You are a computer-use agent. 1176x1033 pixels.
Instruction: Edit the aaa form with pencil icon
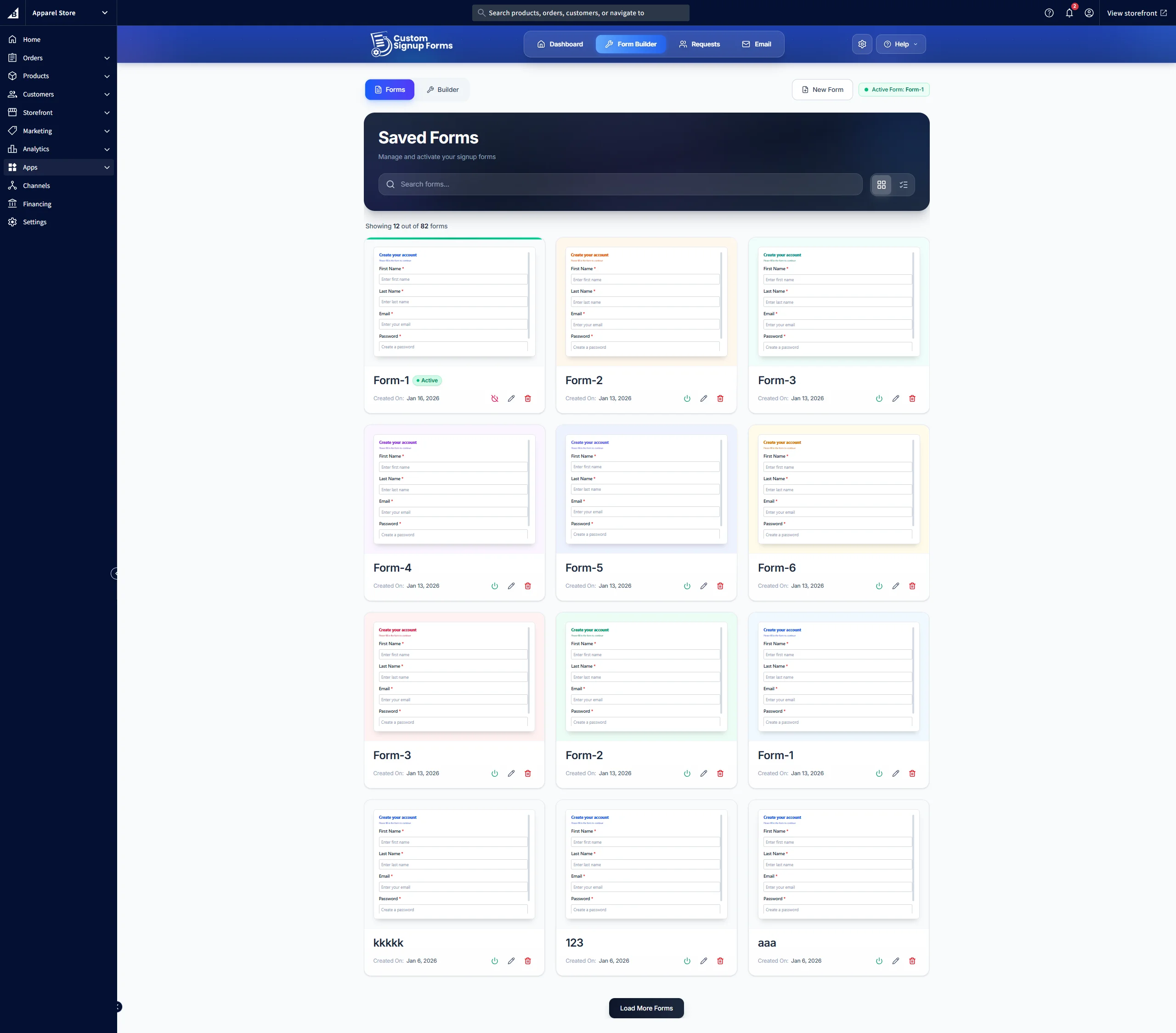point(895,960)
